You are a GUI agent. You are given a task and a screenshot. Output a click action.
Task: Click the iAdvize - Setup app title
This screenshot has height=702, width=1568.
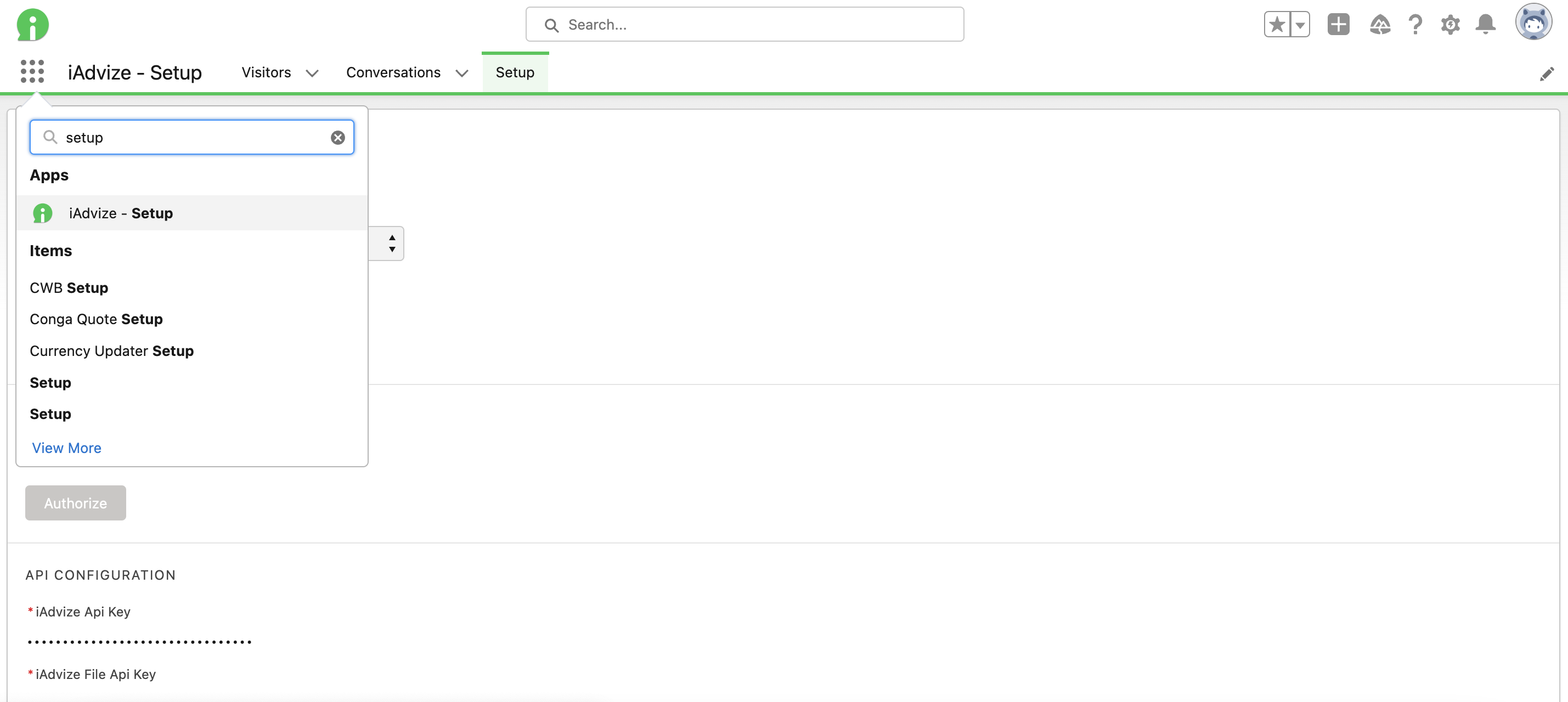(134, 72)
